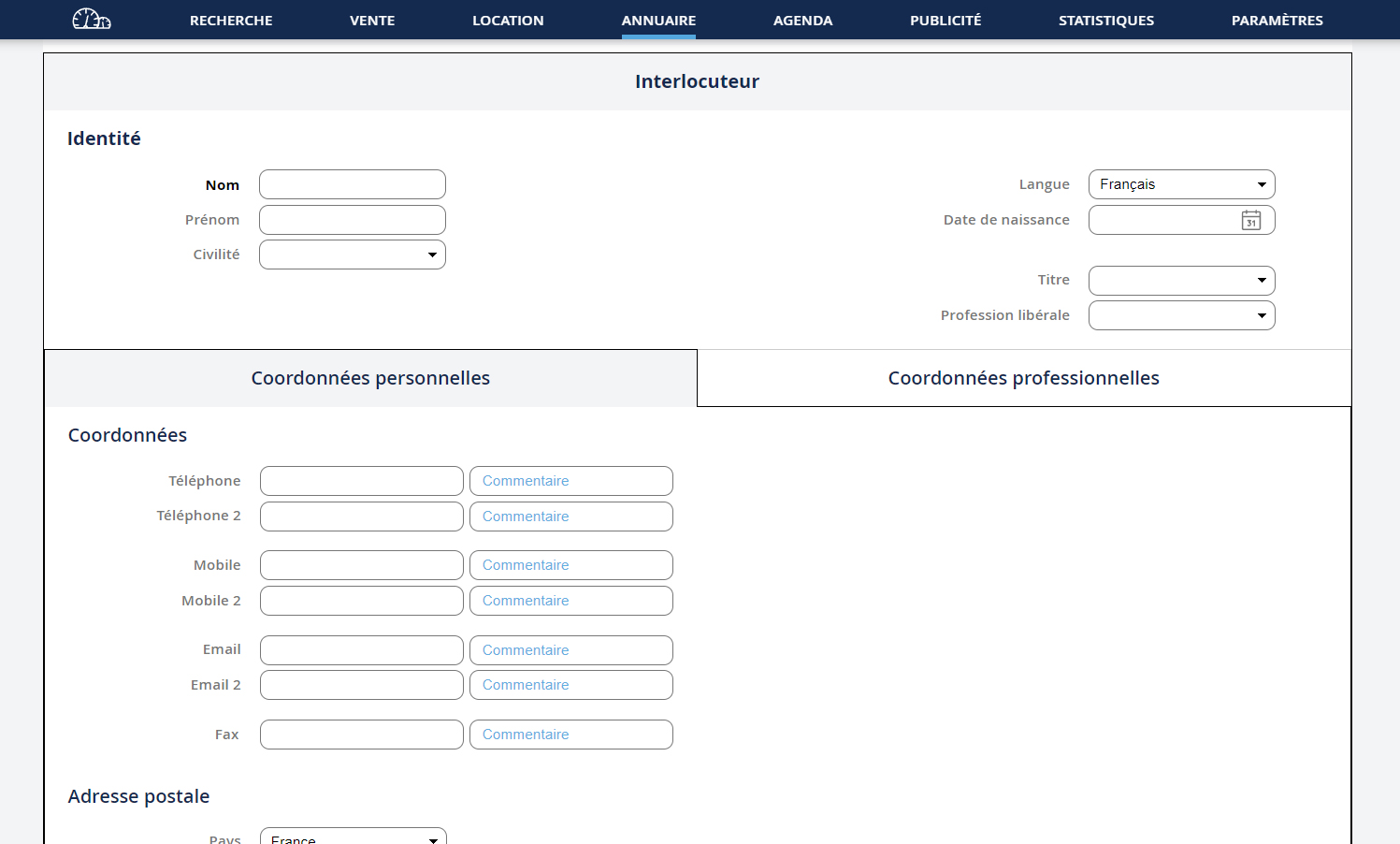
Task: Open the Paramètres menu
Action: tap(1277, 21)
